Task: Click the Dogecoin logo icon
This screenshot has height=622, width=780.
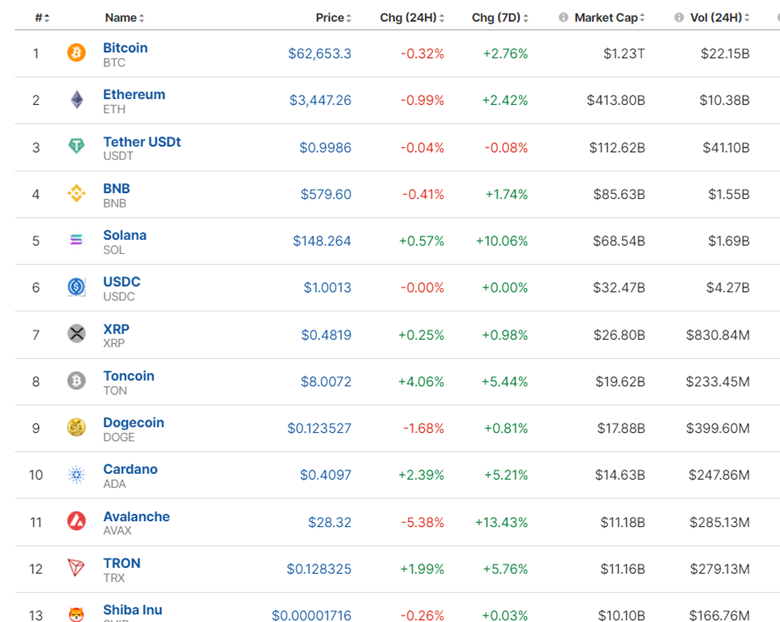Action: click(76, 427)
